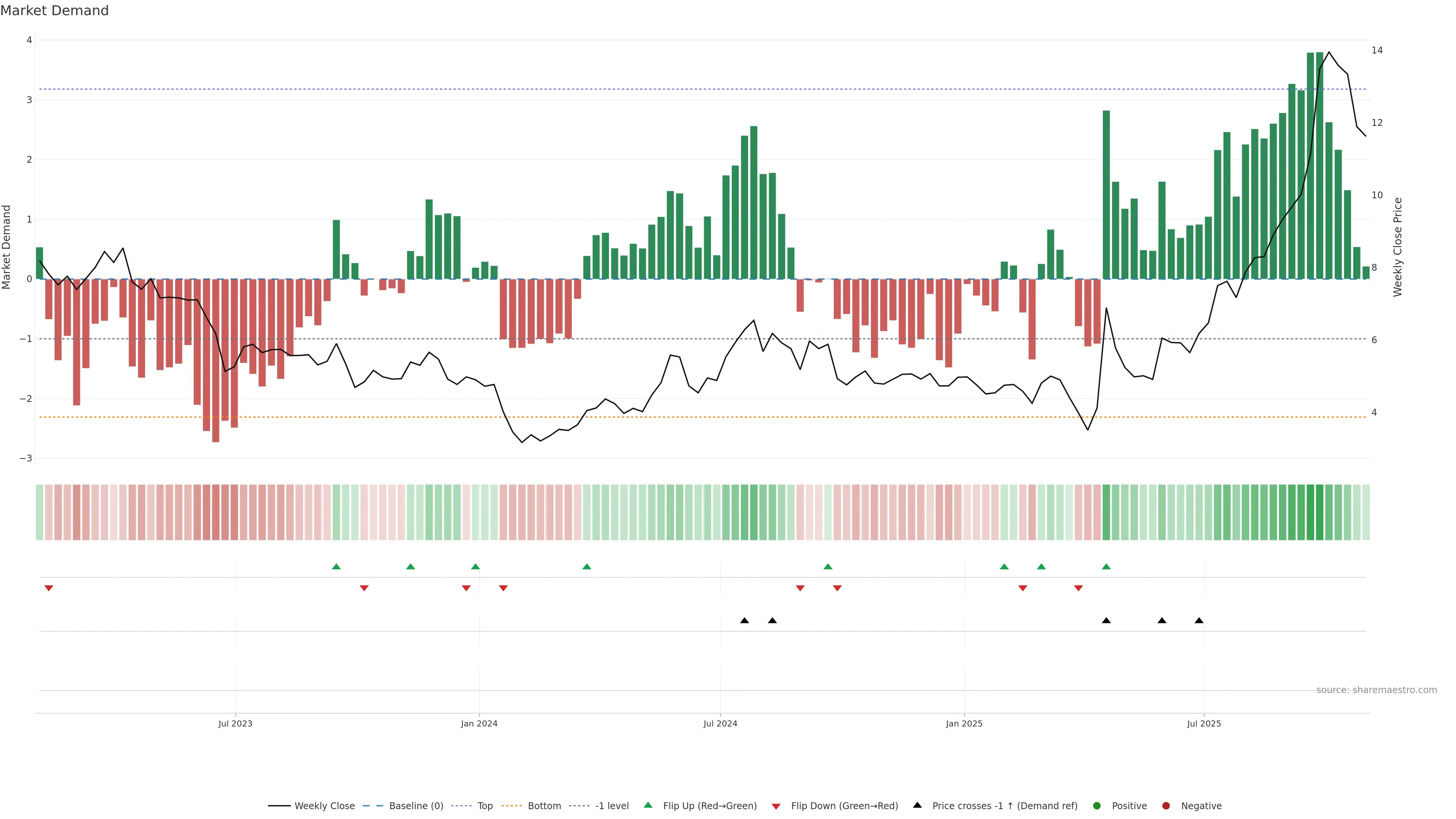Click the sharemaestro.com source text
The height and width of the screenshot is (819, 1456).
click(1376, 690)
